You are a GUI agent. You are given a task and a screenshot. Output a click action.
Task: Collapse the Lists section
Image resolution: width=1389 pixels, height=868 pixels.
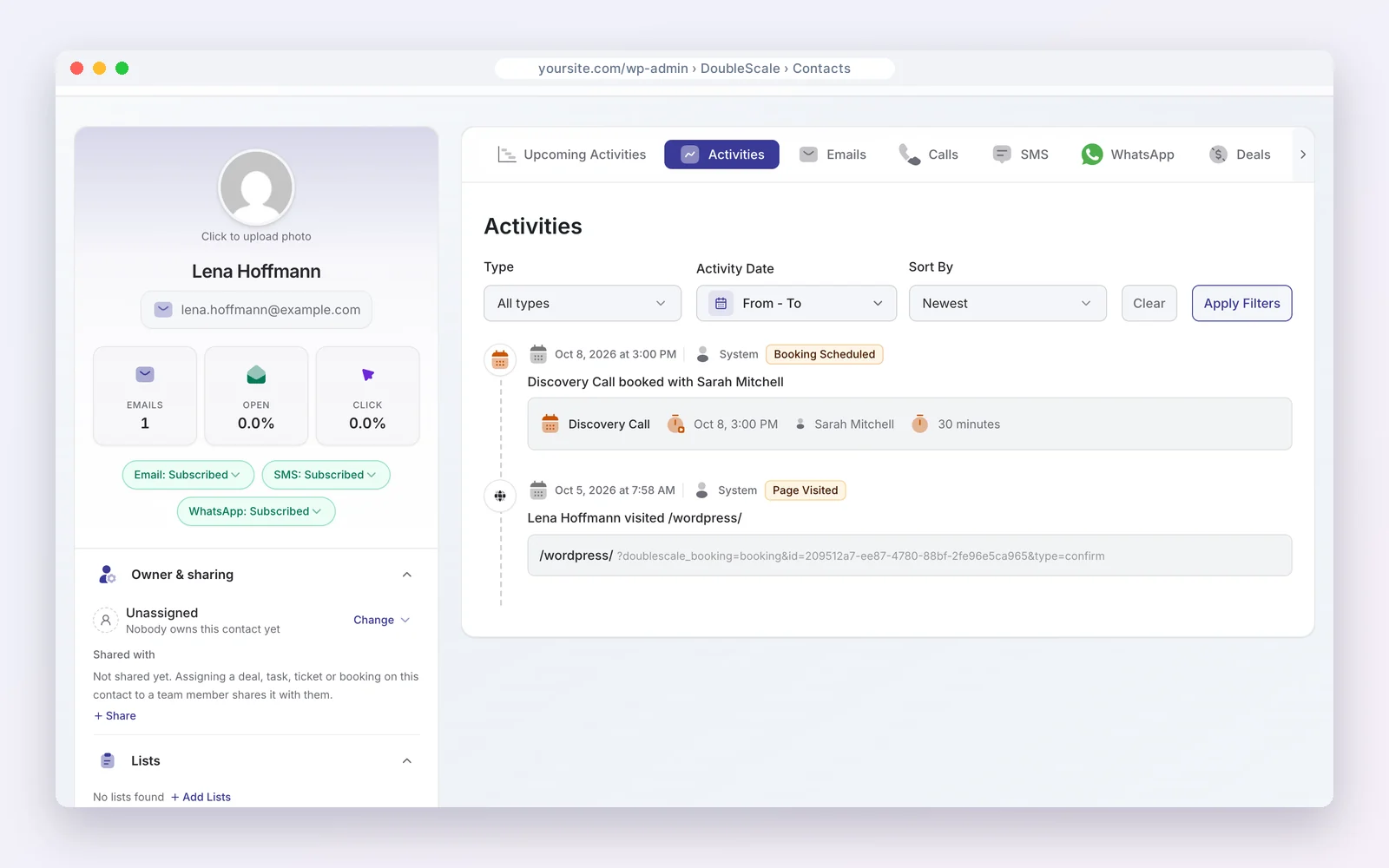407,761
